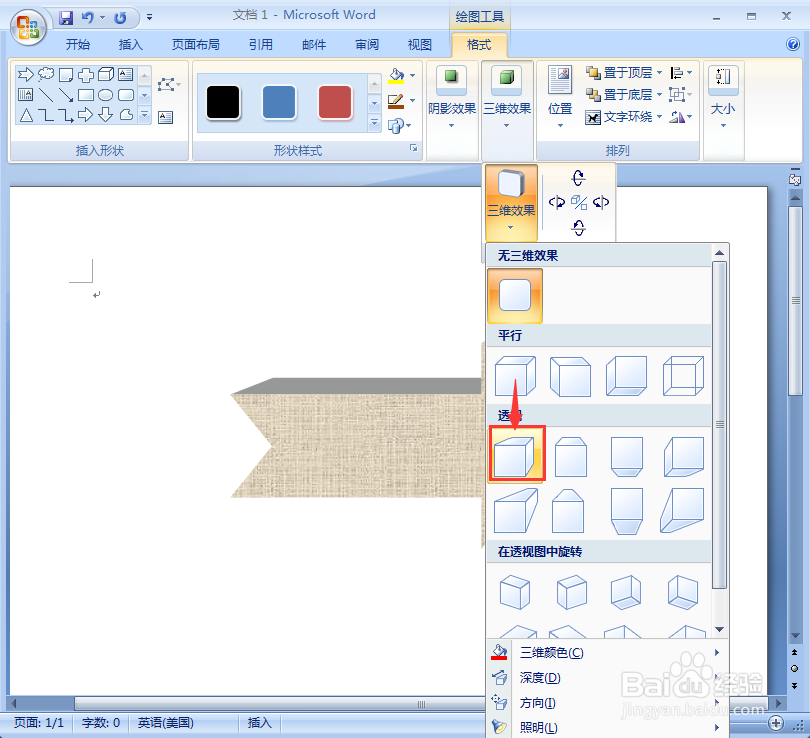The height and width of the screenshot is (738, 810).
Task: Click the shape fill paint bucket
Action: coord(396,76)
